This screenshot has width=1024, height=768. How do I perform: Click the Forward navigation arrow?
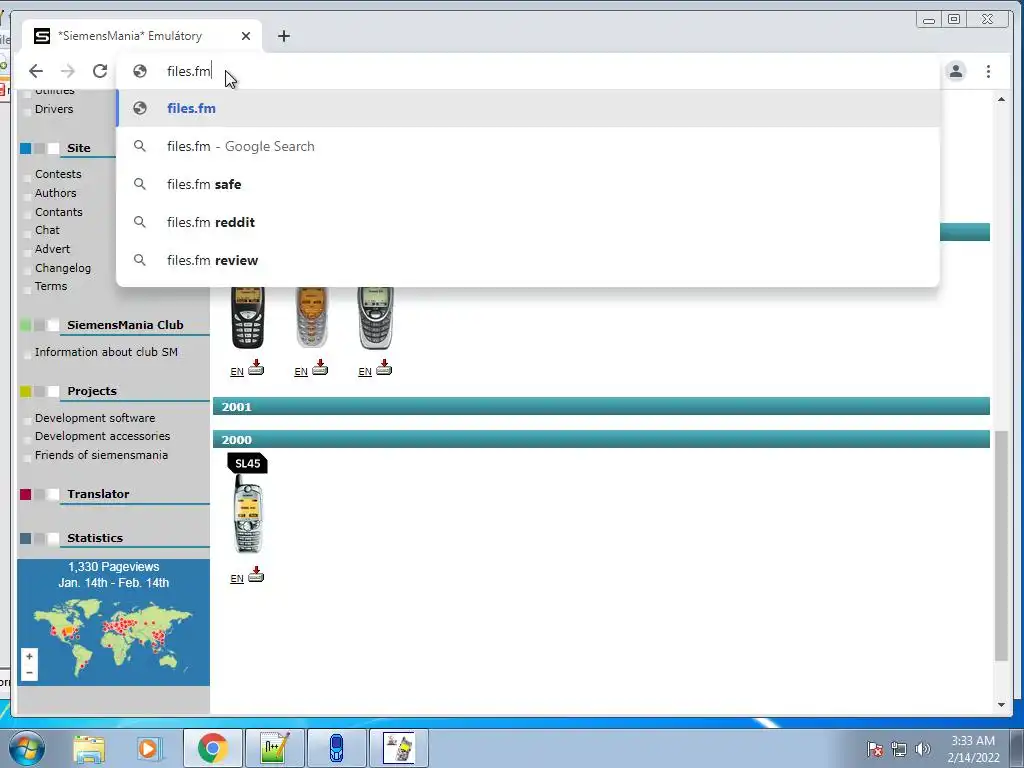[68, 71]
